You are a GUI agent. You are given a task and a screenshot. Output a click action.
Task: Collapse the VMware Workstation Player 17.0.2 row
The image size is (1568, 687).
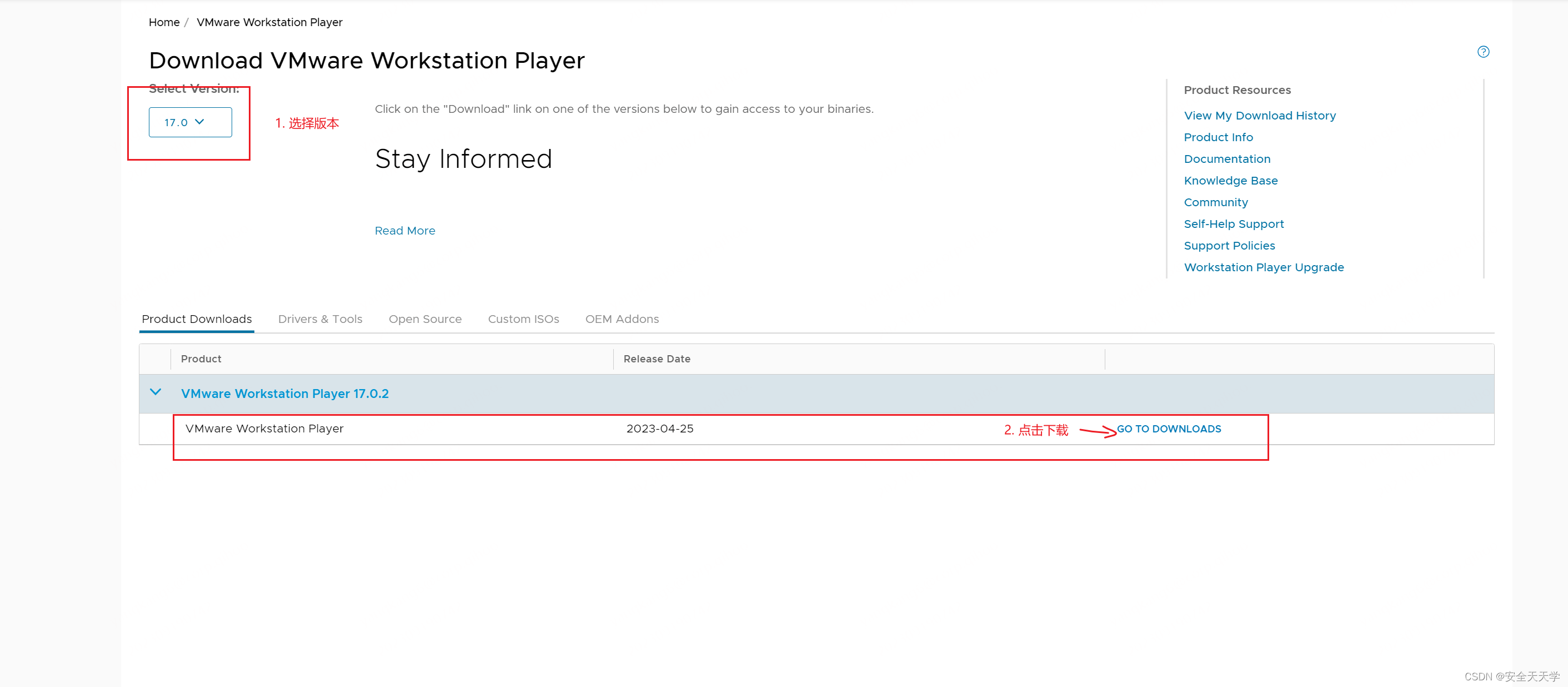156,392
